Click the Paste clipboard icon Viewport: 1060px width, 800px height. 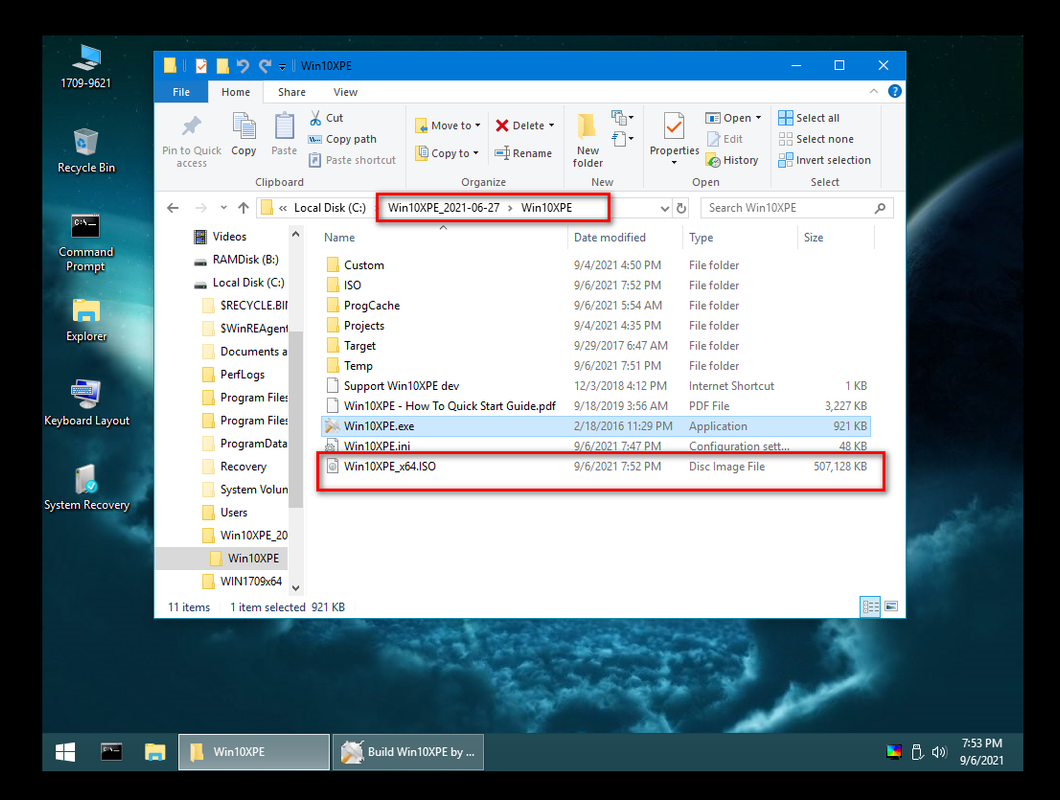coord(284,135)
